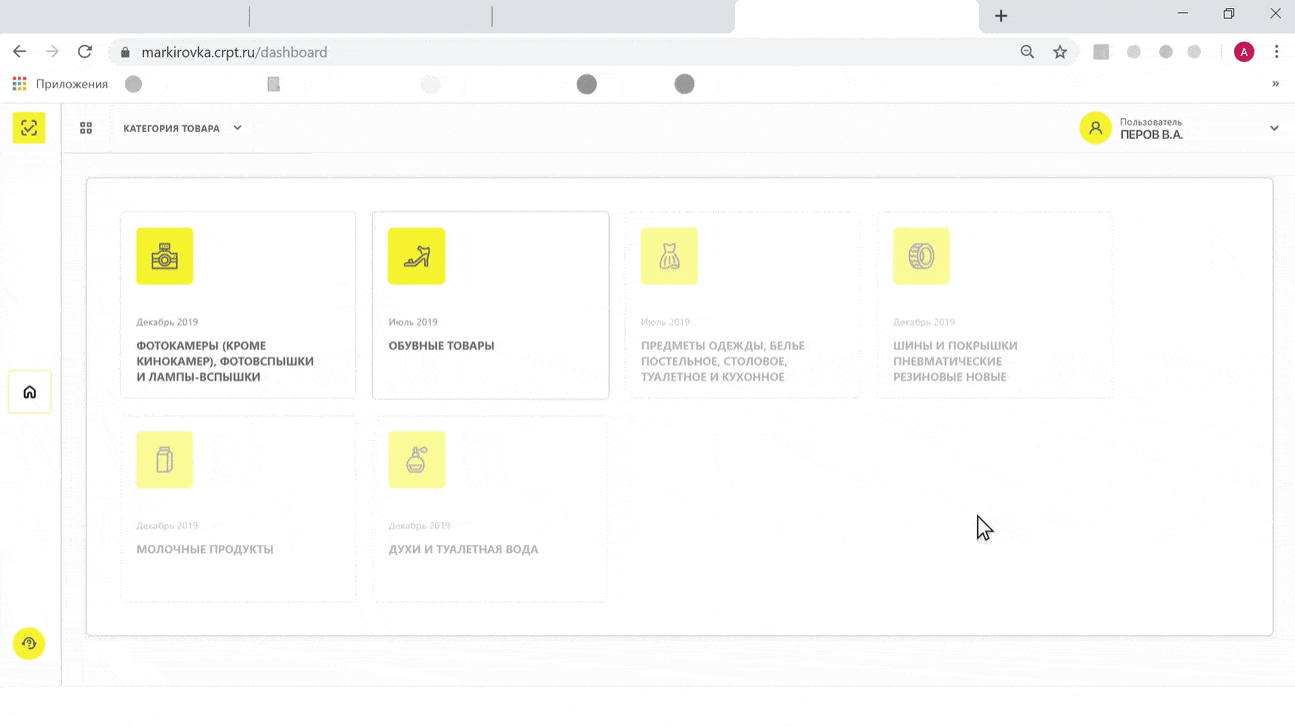Screen dimensions: 1295x727
Task: Open the home icon in left sidebar
Action: click(29, 392)
